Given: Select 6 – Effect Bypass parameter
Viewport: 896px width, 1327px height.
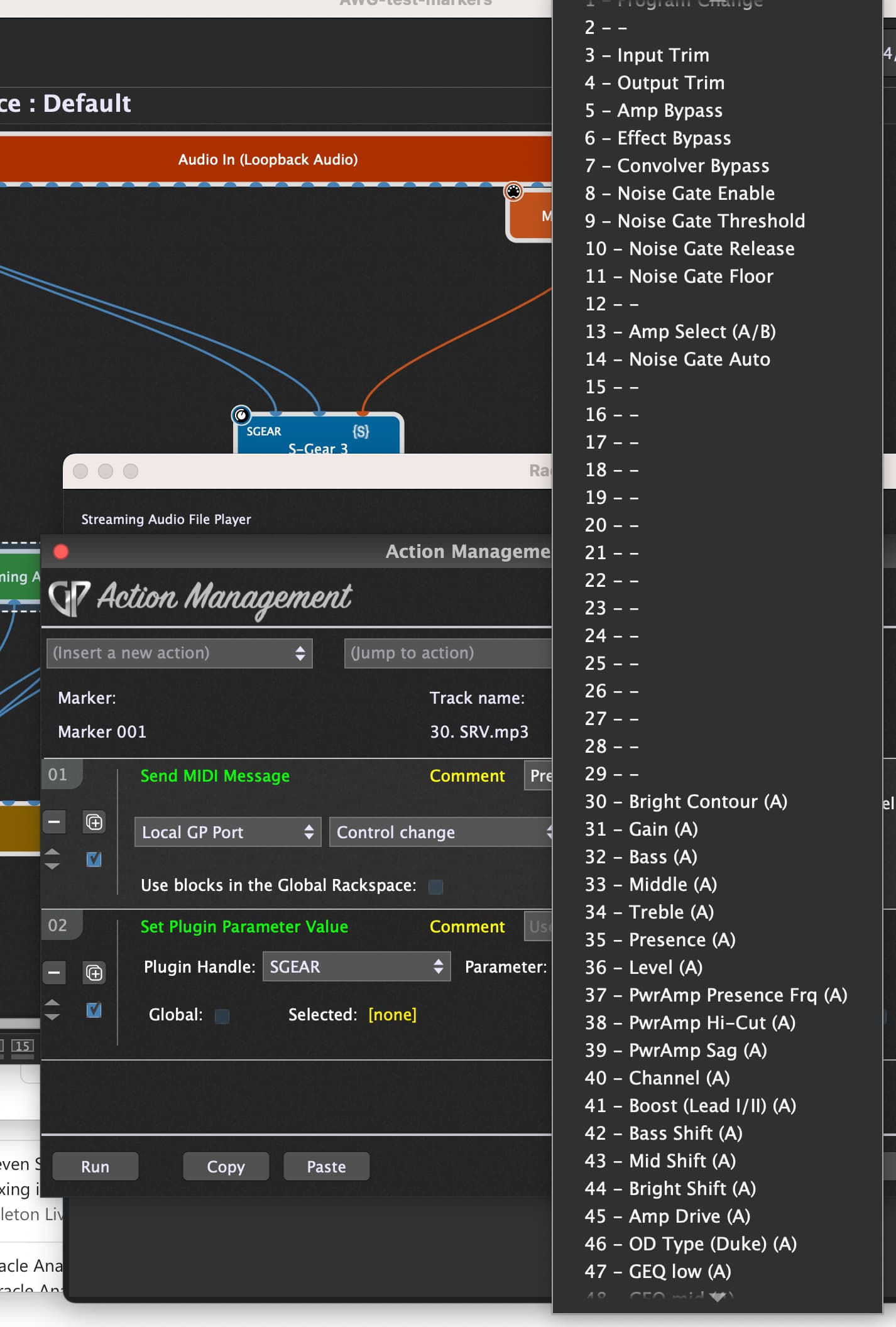Looking at the screenshot, I should tap(718, 138).
